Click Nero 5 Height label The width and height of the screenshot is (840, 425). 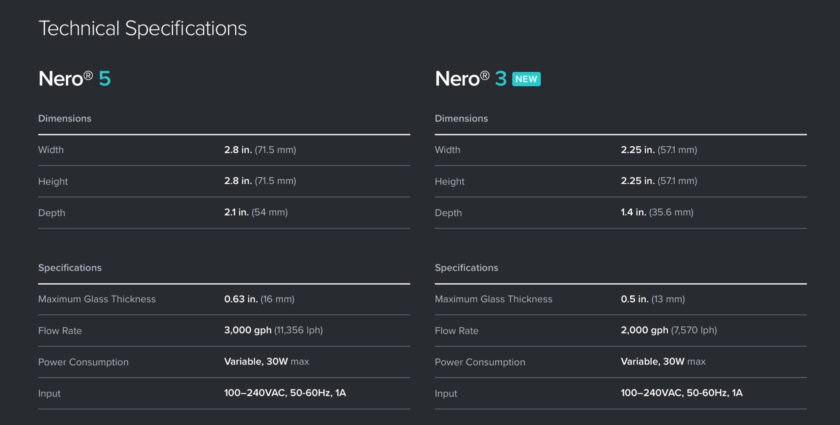pos(53,182)
